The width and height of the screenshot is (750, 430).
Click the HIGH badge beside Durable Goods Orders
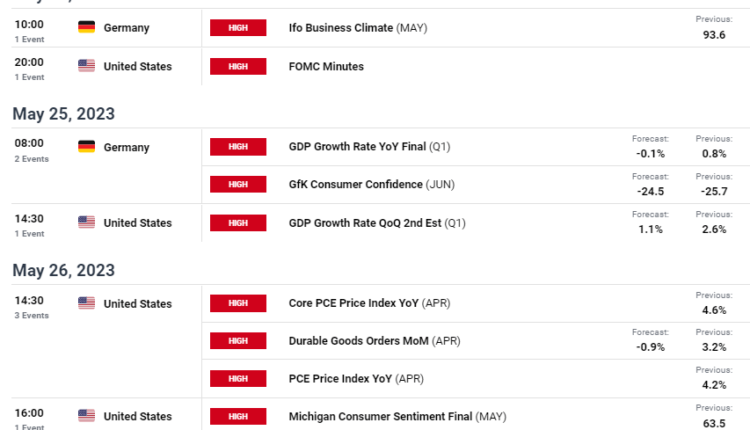tap(238, 341)
